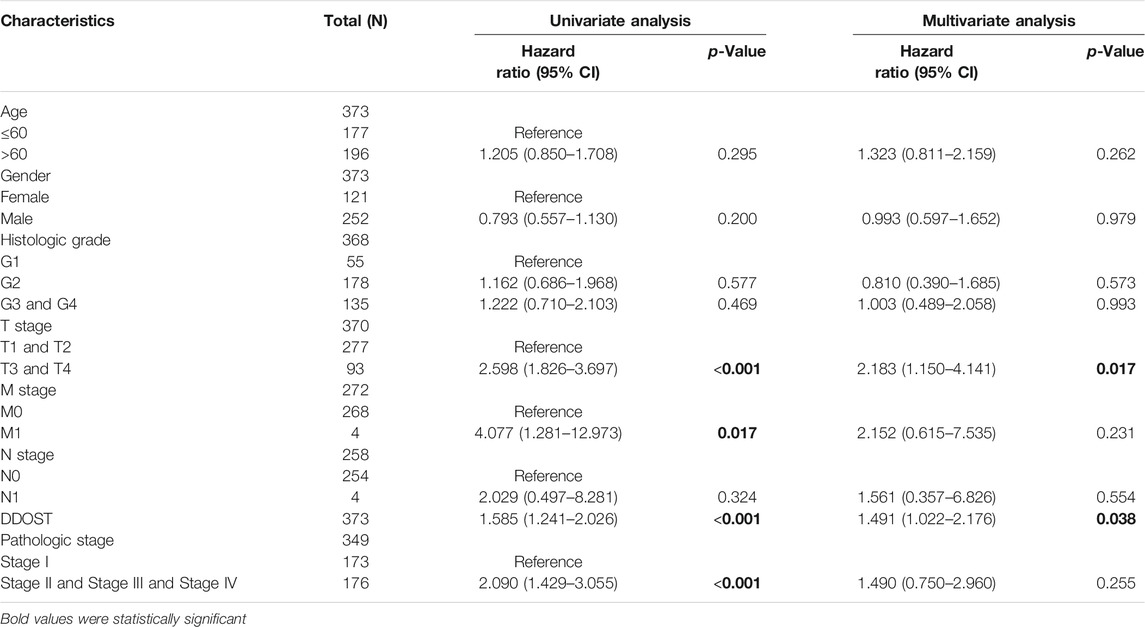1145x627 pixels.
Task: Click the "N stage" row label
Action: coord(27,455)
